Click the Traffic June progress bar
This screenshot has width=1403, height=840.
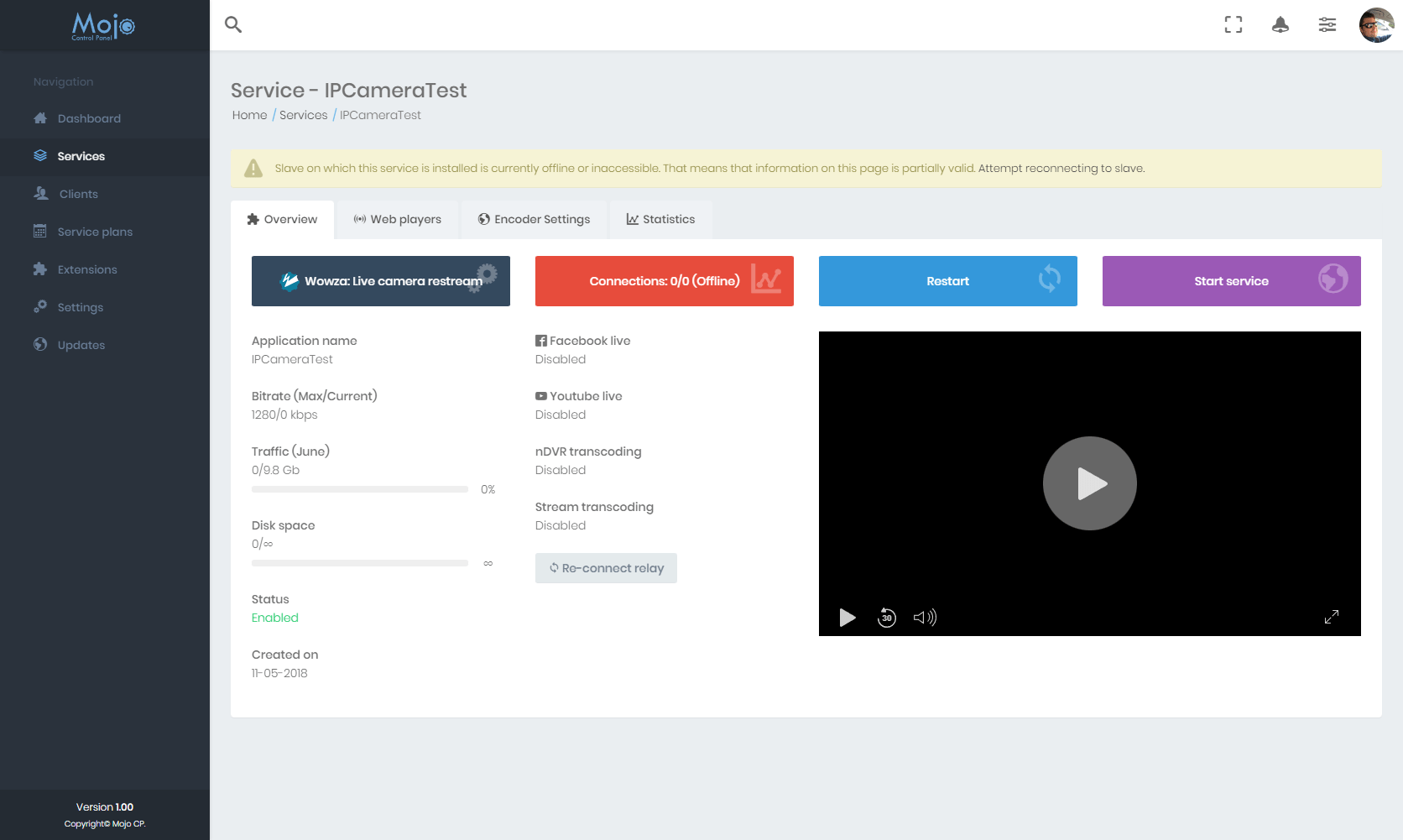click(360, 489)
